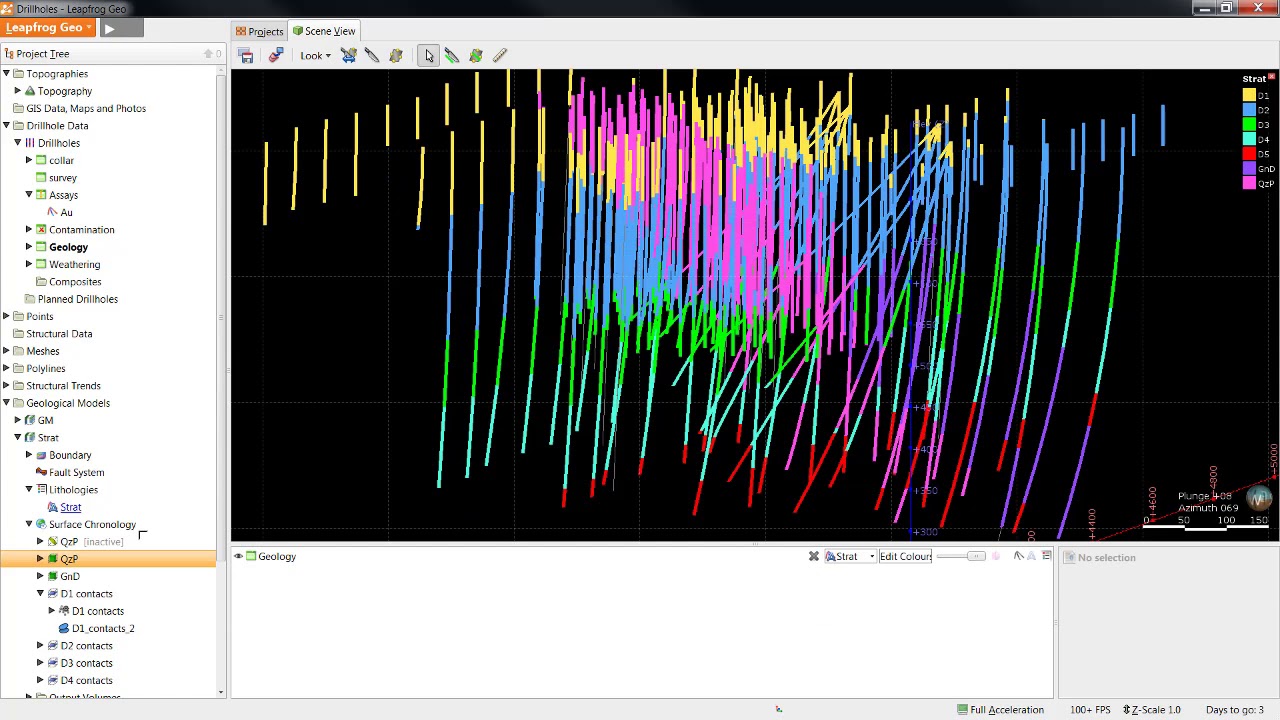Viewport: 1280px width, 720px height.
Task: Collapse the Assays table node
Action: pyautogui.click(x=29, y=195)
